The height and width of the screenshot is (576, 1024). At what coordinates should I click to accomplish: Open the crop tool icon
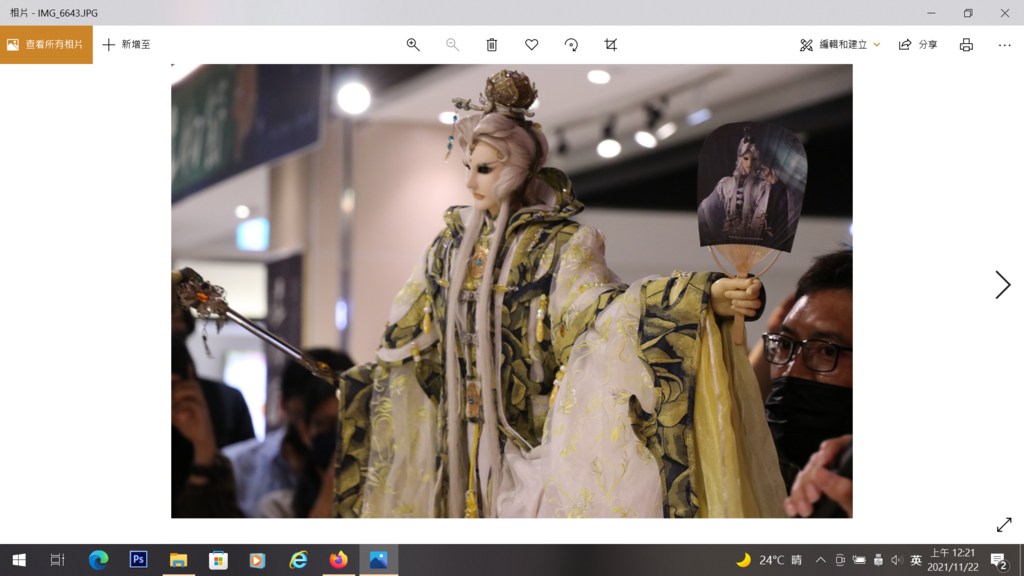tap(611, 44)
